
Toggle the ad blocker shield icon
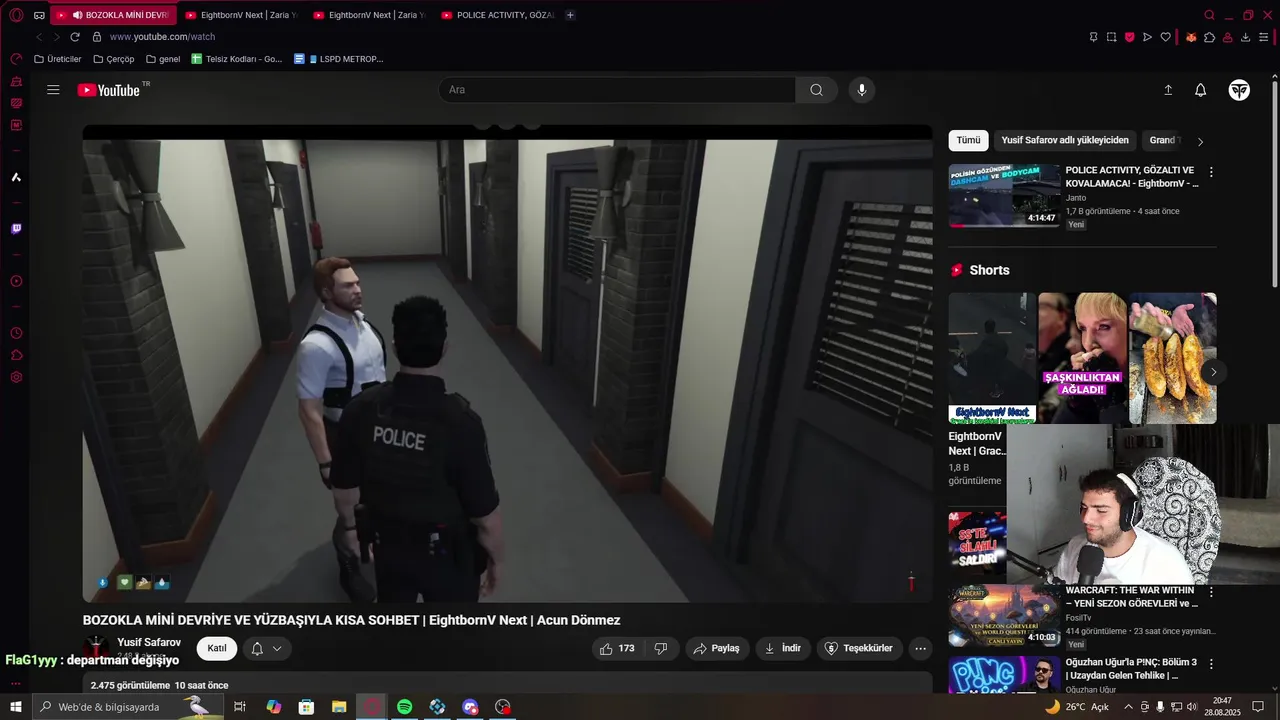click(x=1129, y=37)
